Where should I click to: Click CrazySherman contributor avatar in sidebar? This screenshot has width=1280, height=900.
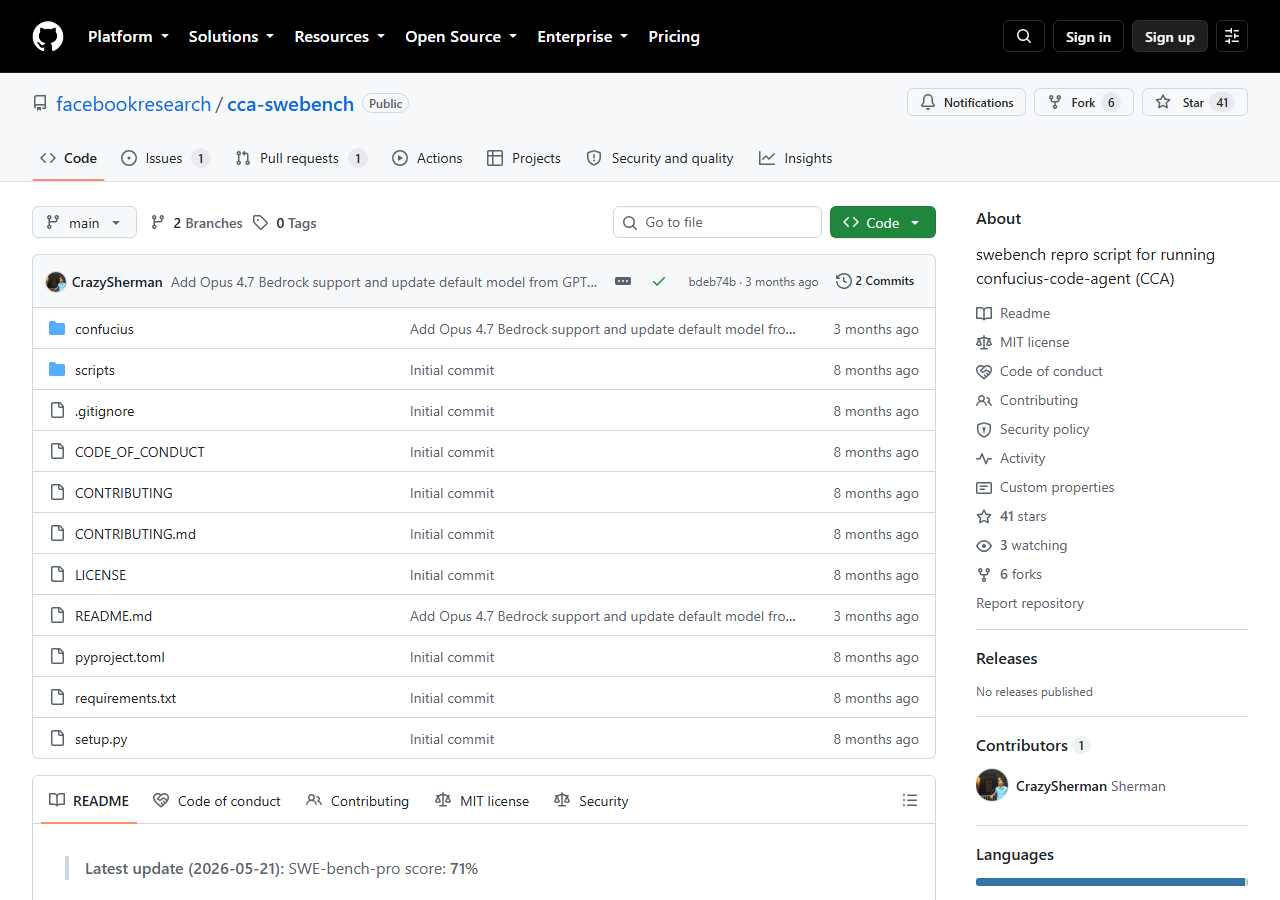point(992,785)
